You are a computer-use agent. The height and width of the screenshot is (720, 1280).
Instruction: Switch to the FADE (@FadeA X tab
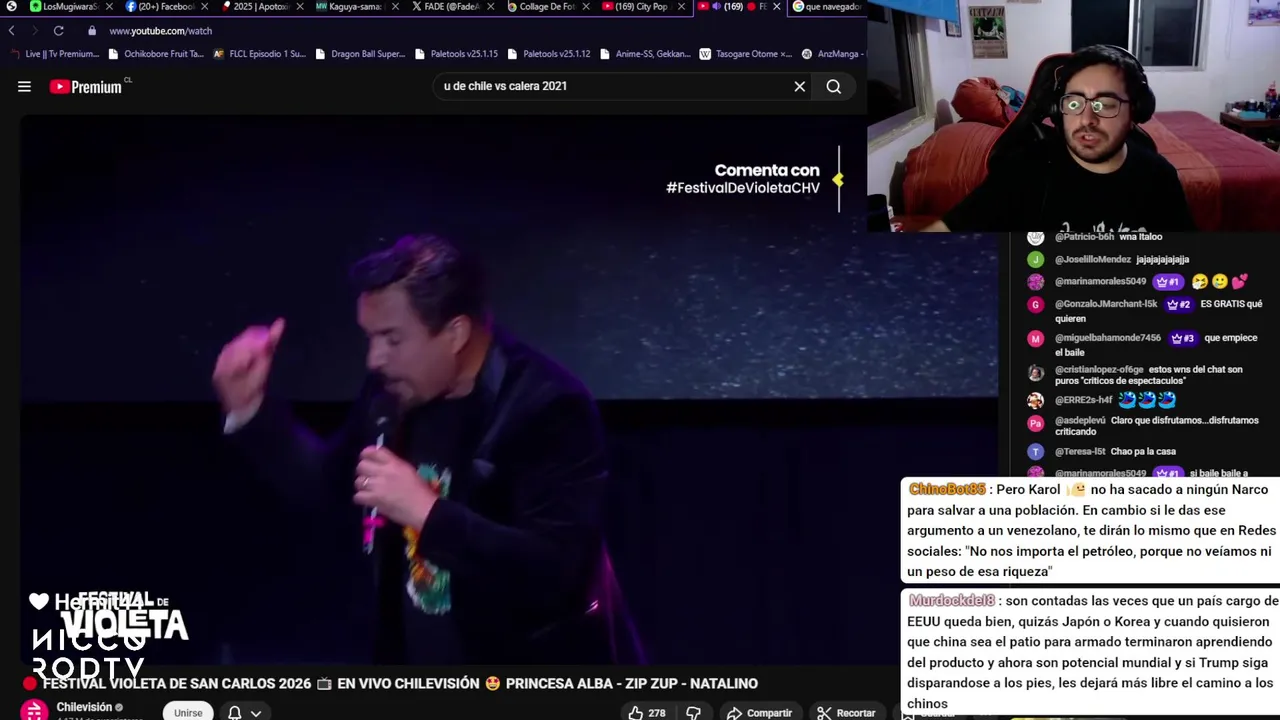pos(445,7)
